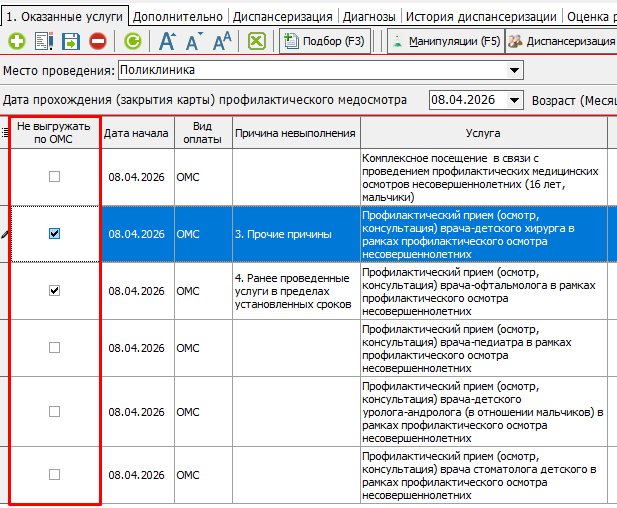Open the medical exam date dropdown
The height and width of the screenshot is (508, 617).
tap(515, 100)
